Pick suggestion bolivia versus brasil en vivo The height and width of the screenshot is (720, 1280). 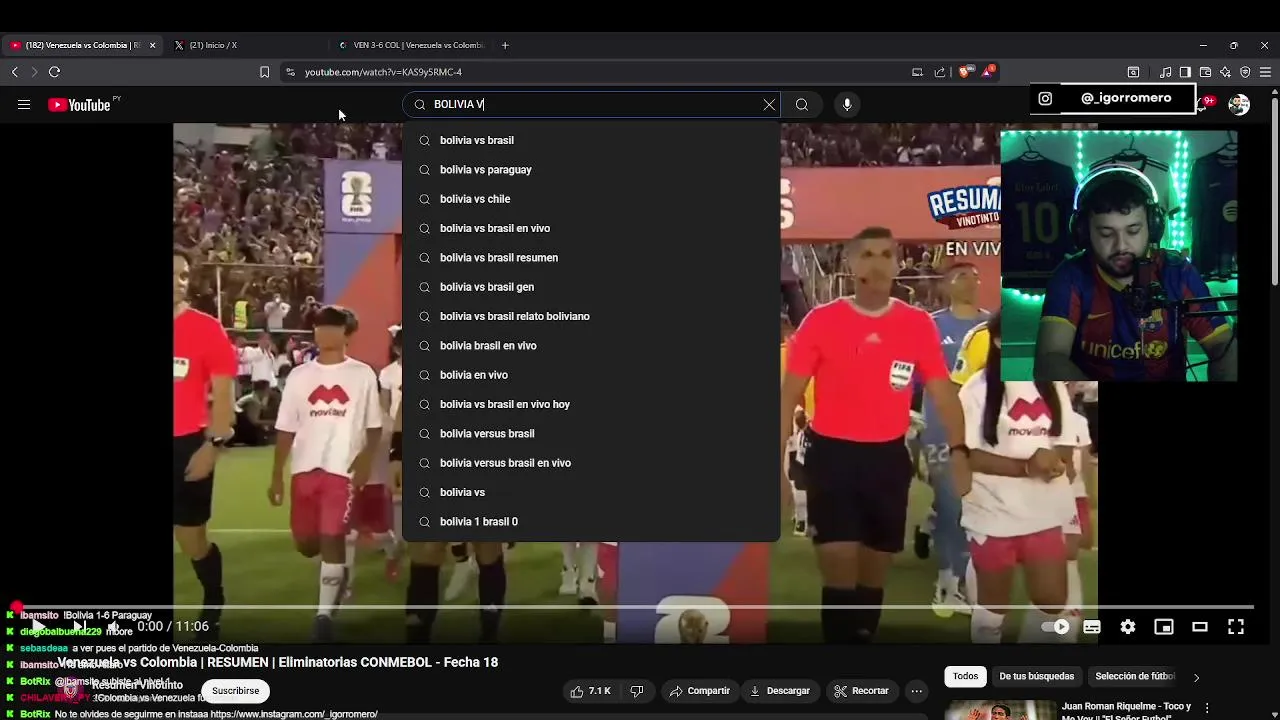coord(591,463)
